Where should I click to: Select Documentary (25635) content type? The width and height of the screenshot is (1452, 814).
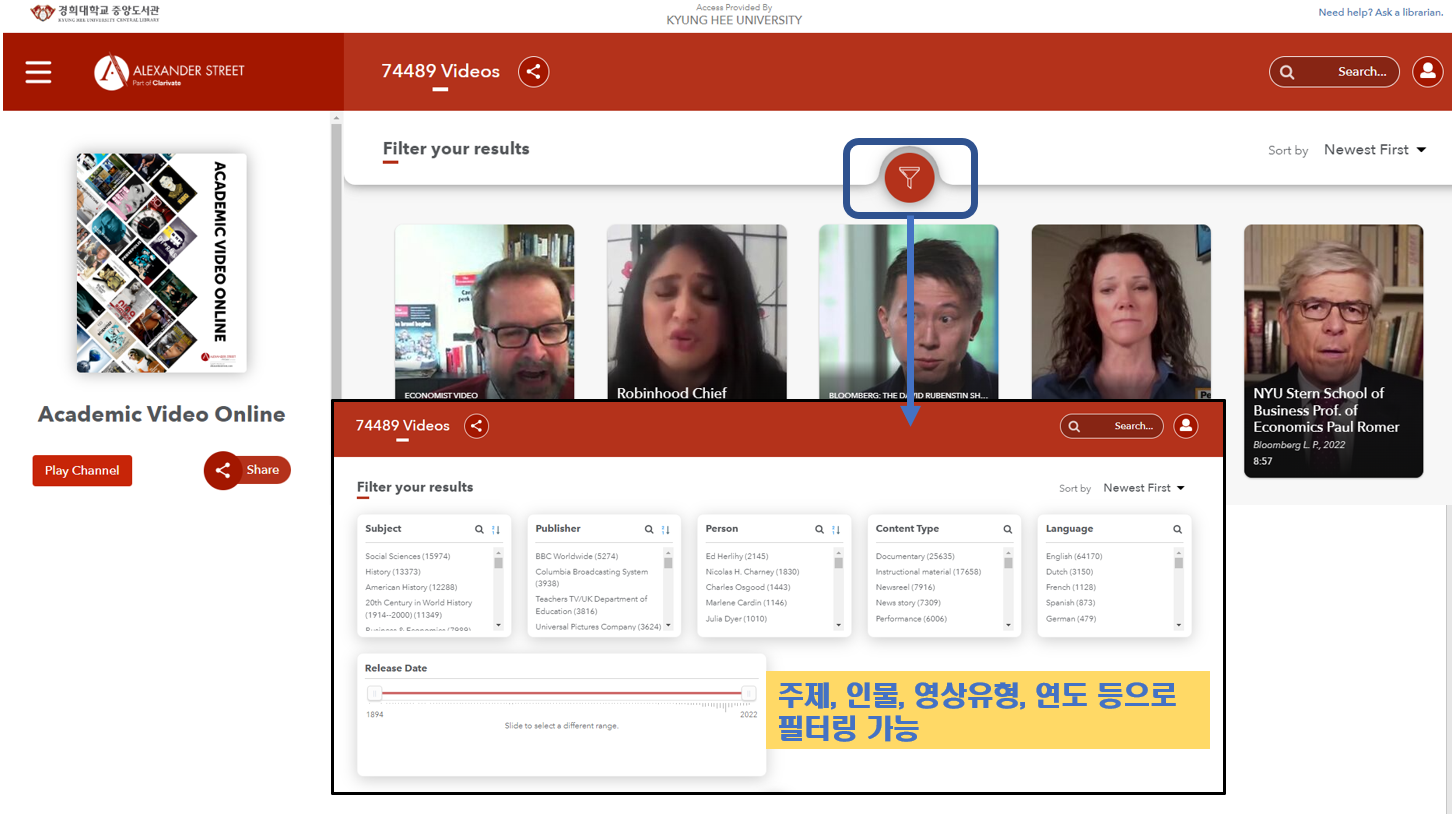pyautogui.click(x=915, y=556)
